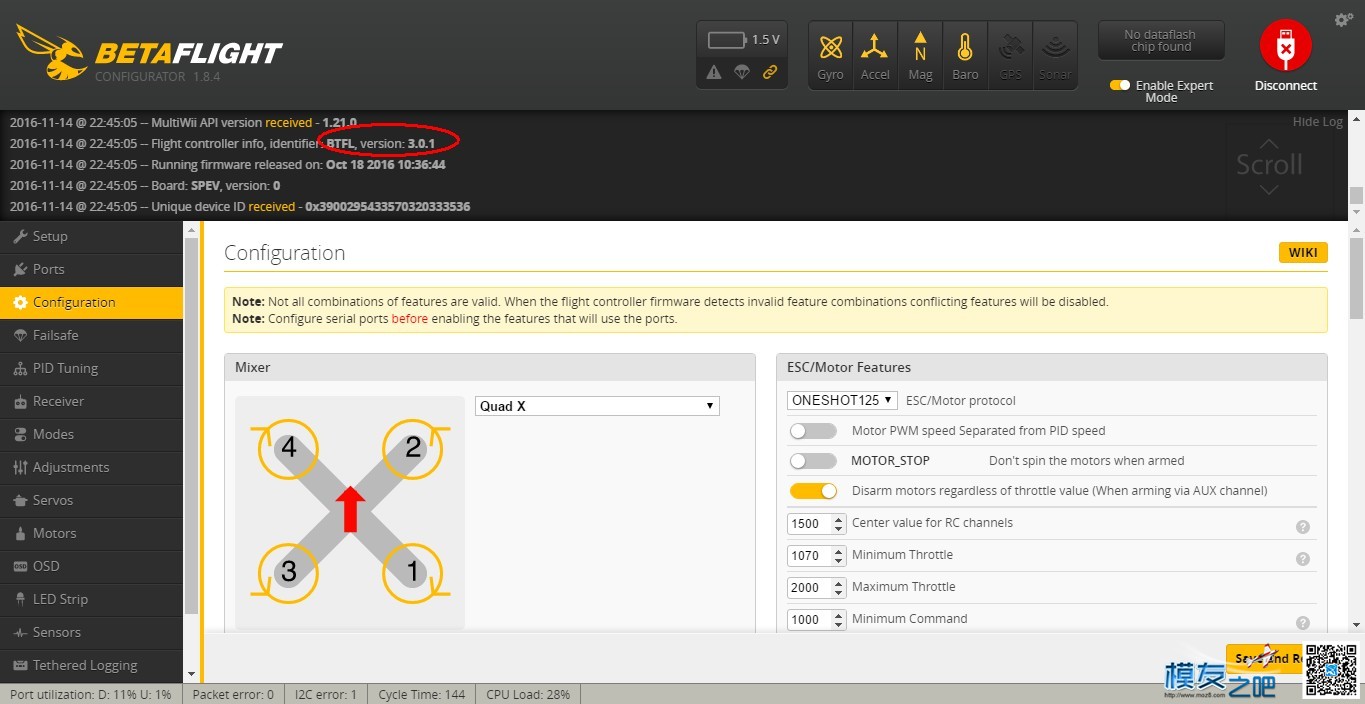
Task: Click the Betaflight bee logo
Action: pyautogui.click(x=50, y=51)
